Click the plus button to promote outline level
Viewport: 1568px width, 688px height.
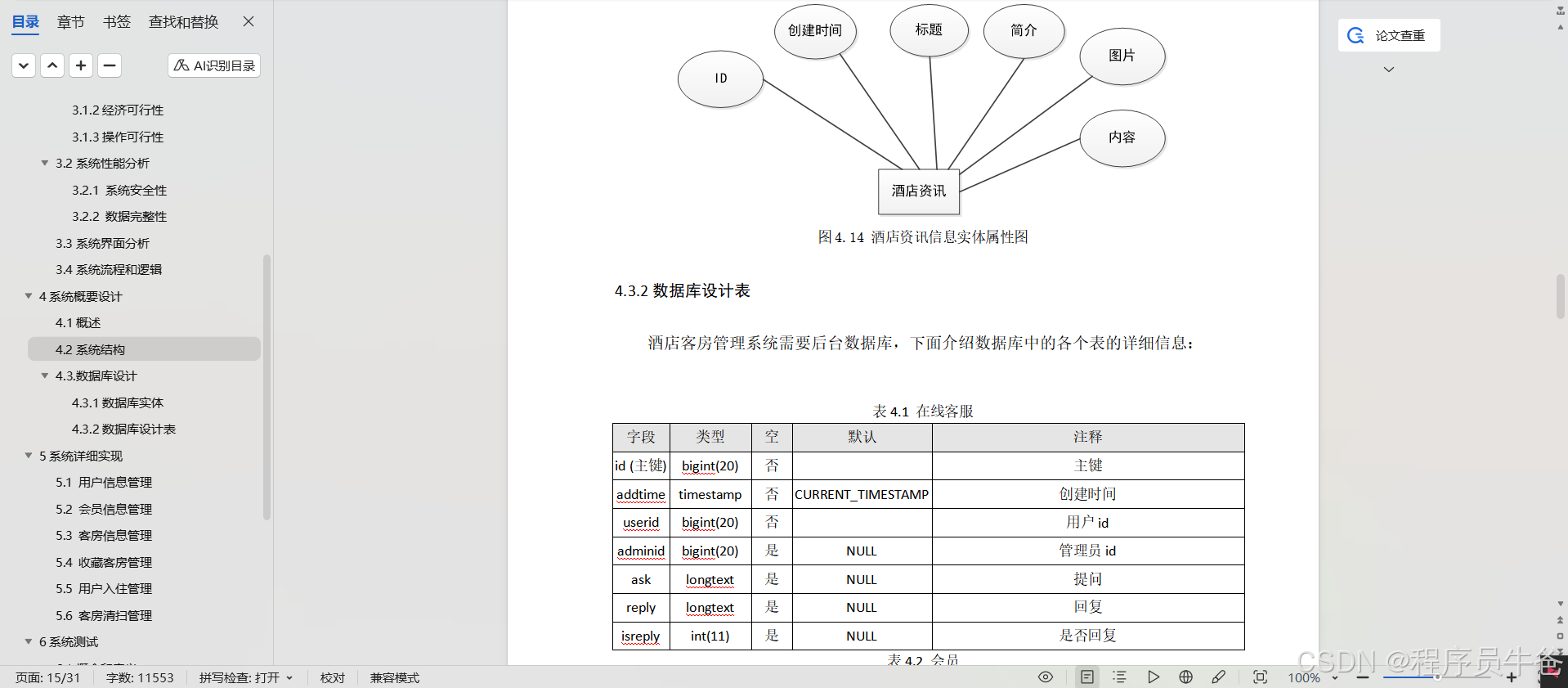point(81,65)
